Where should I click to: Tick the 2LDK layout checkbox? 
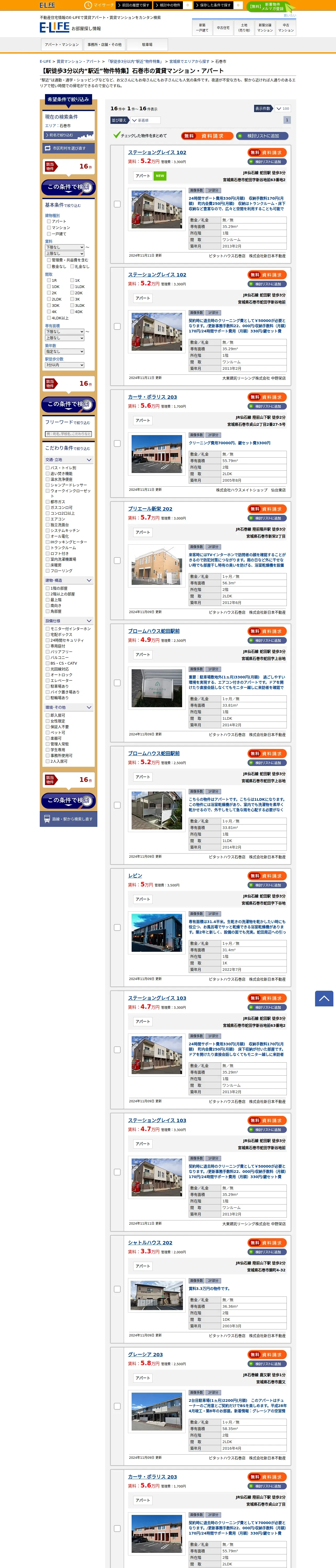click(x=49, y=299)
